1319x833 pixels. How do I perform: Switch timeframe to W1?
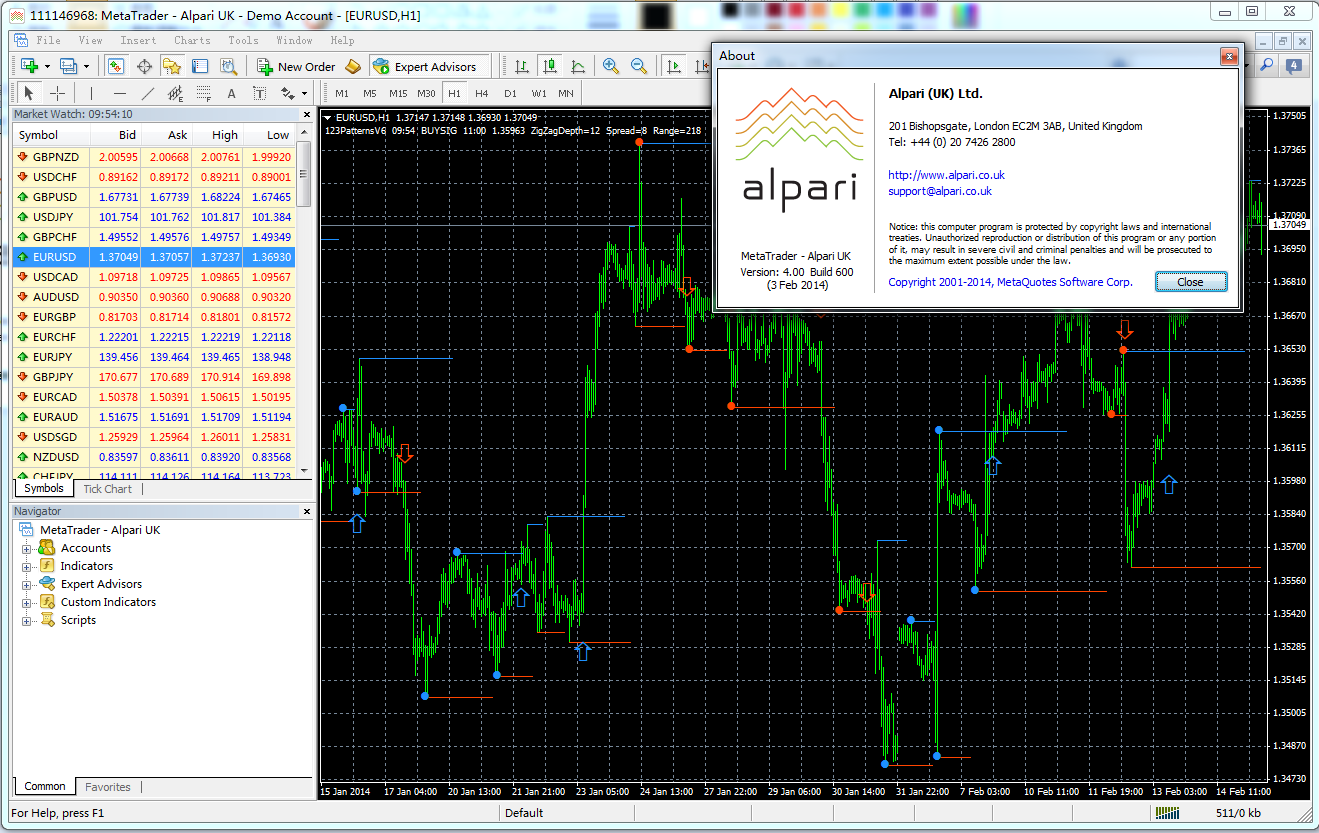tap(539, 93)
